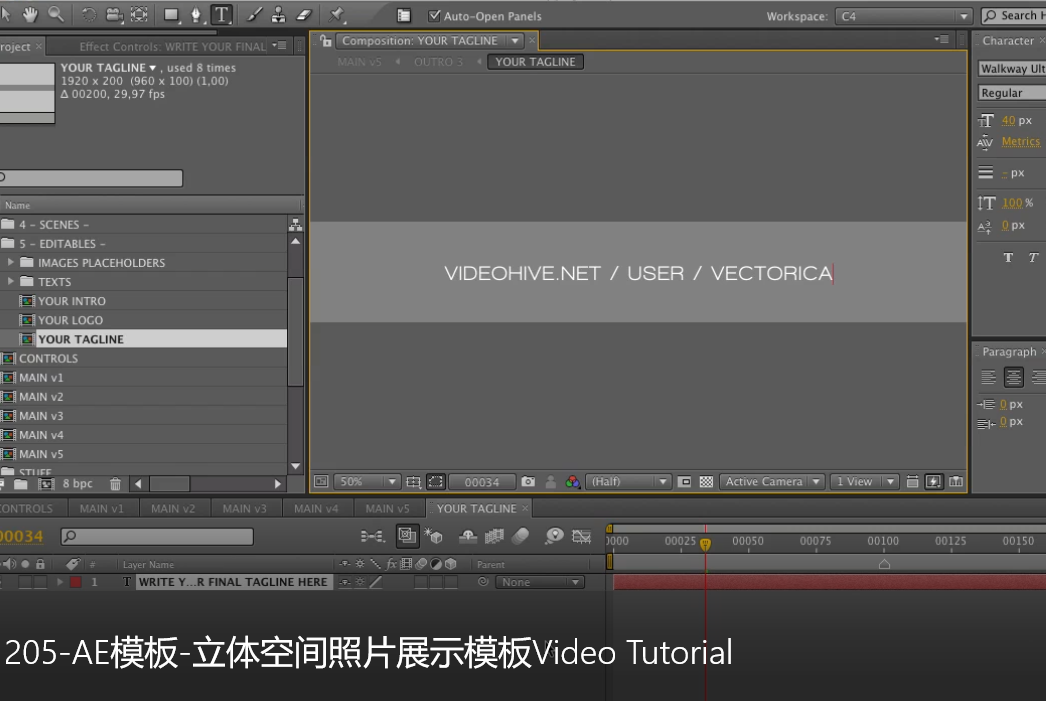
Task: Click the Parent pick whip spiral icon
Action: click(x=484, y=582)
